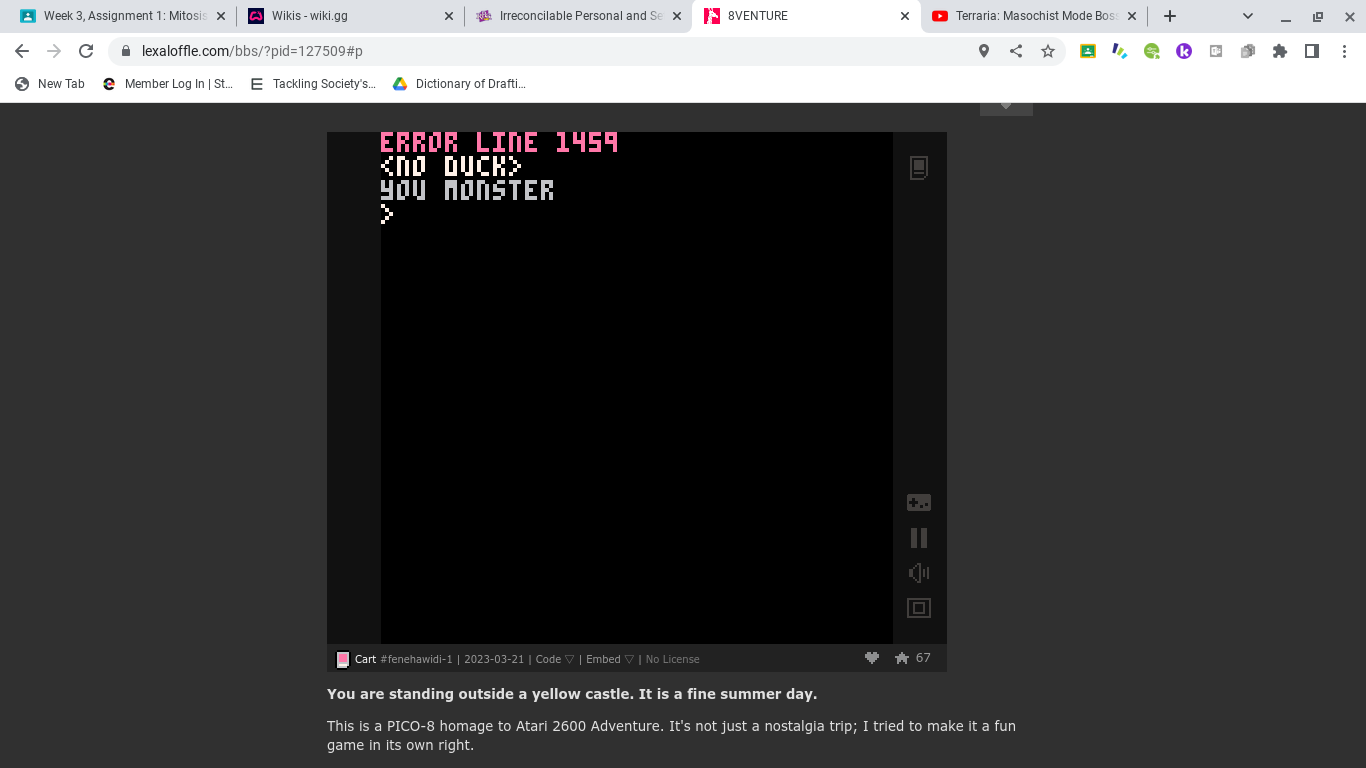Click the star count 67

tap(923, 658)
